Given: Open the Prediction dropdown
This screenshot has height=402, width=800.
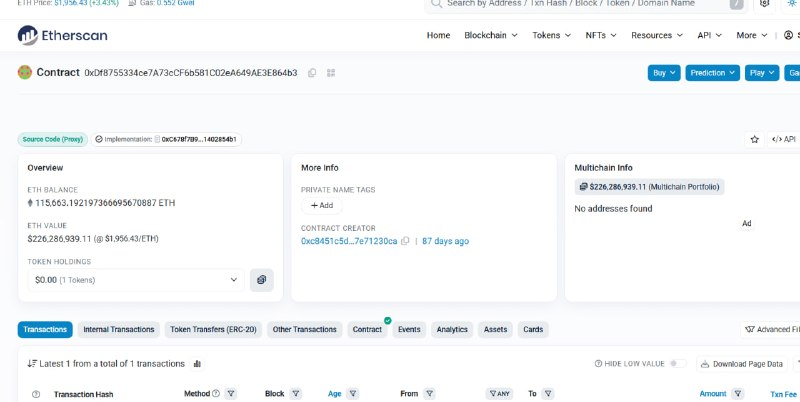Looking at the screenshot, I should coord(712,73).
